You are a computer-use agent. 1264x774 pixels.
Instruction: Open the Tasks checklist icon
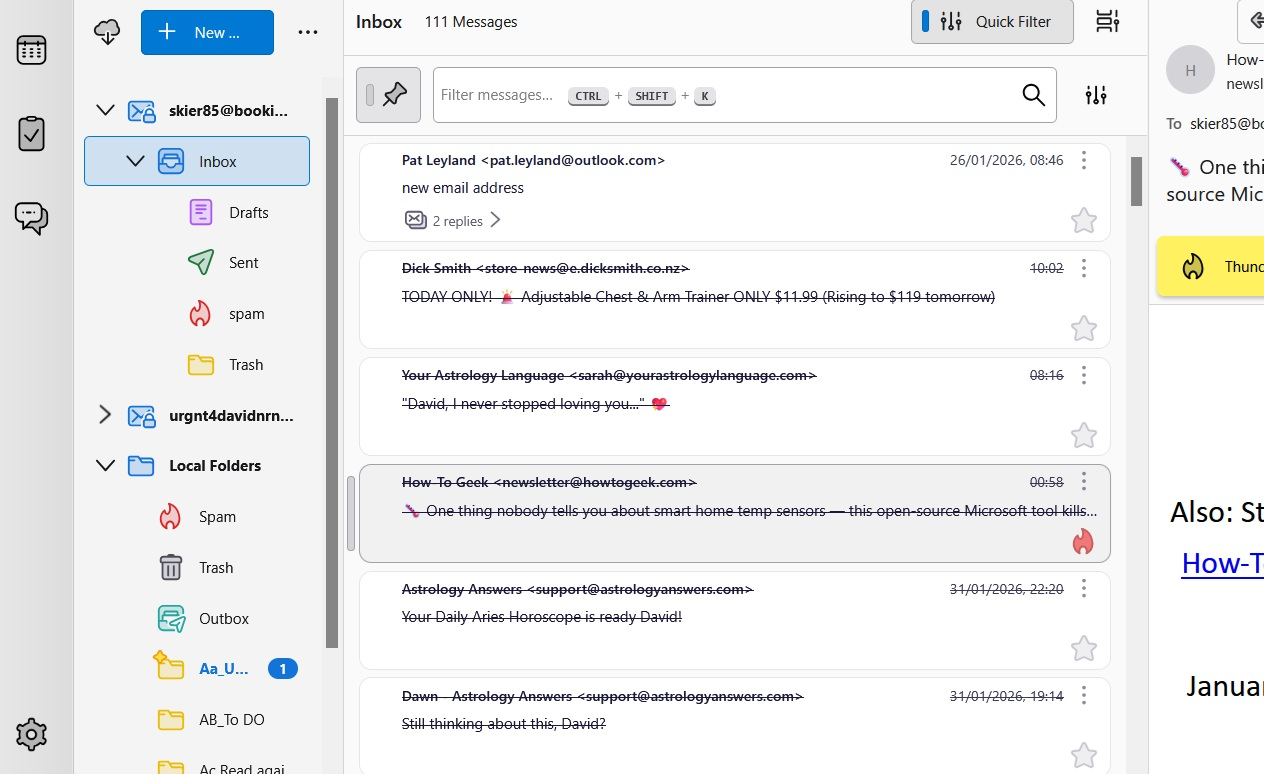(x=31, y=133)
